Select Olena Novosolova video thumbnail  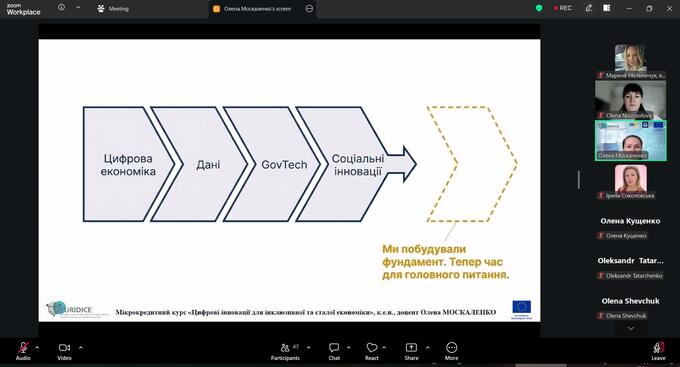pos(630,100)
